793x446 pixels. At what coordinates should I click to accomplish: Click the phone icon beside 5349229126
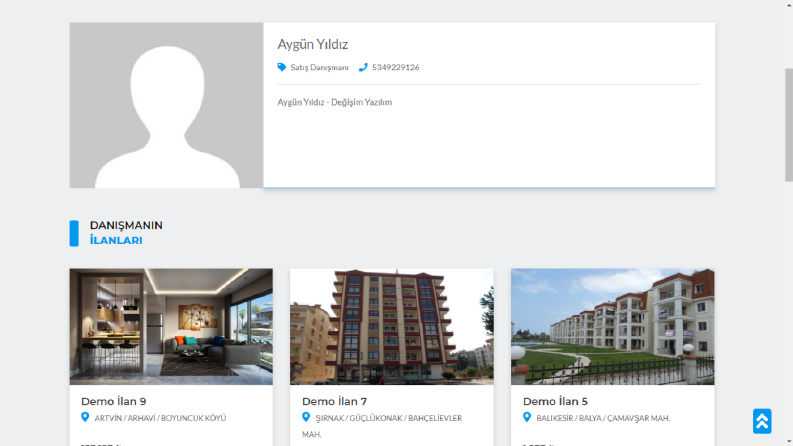click(x=363, y=67)
